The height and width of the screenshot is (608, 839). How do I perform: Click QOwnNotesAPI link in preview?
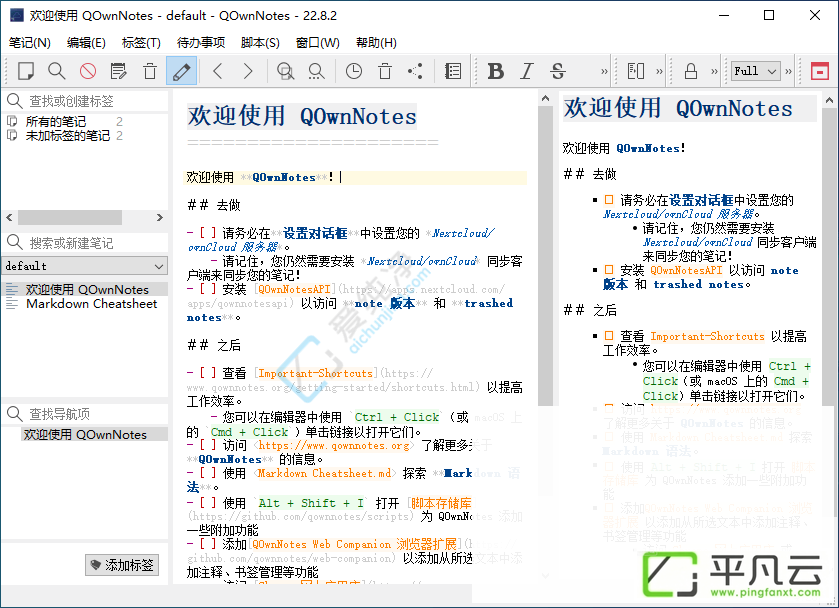tap(686, 270)
